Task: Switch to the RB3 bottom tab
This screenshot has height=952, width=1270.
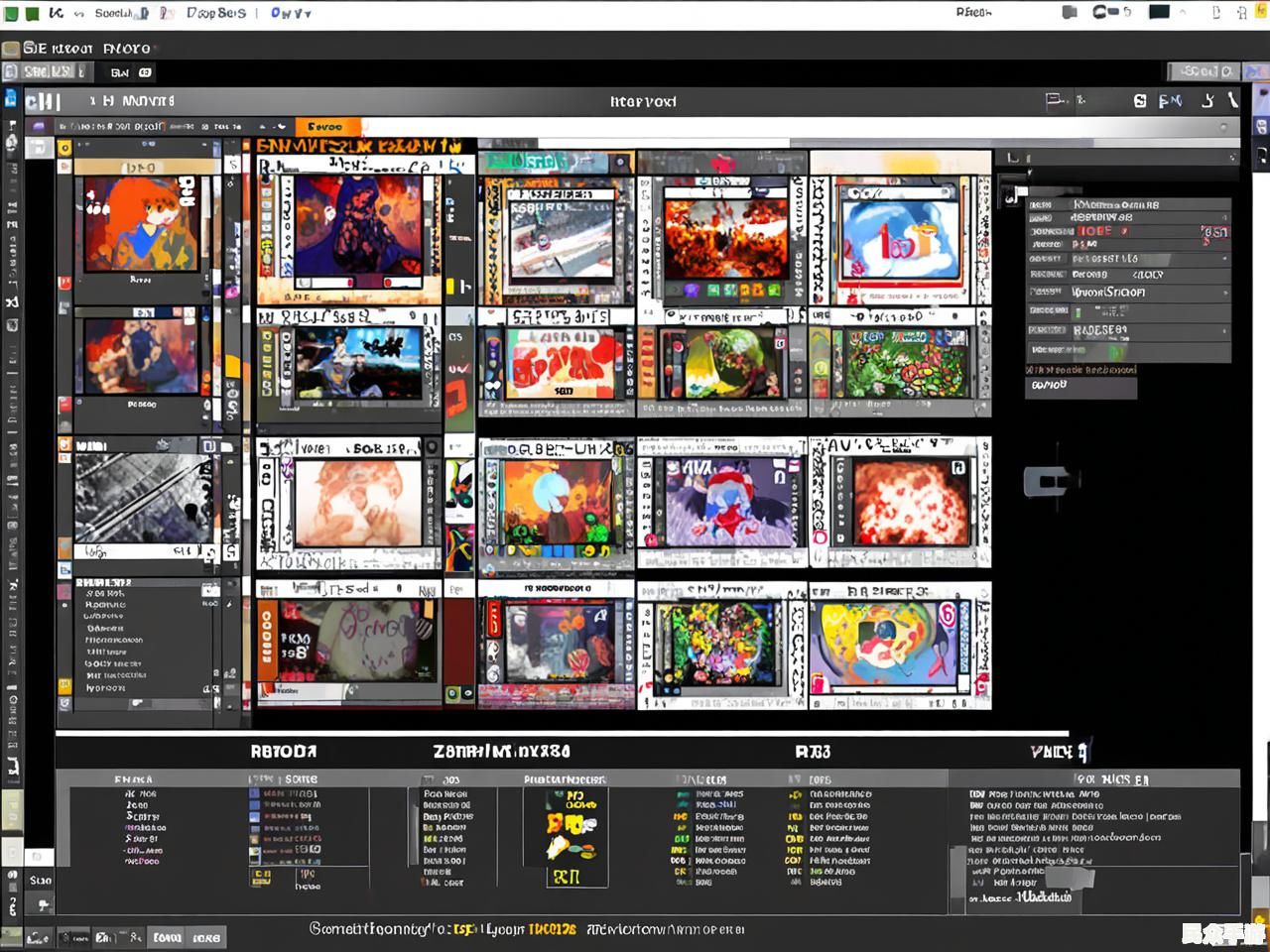Action: click(x=813, y=752)
